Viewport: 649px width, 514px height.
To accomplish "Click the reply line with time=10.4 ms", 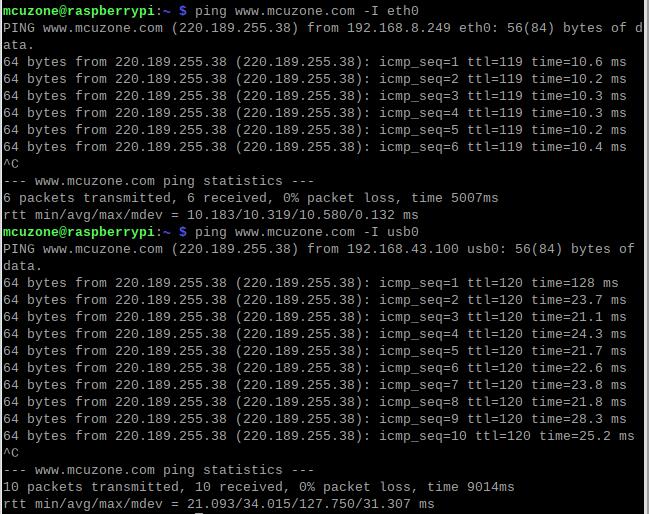I will point(315,147).
